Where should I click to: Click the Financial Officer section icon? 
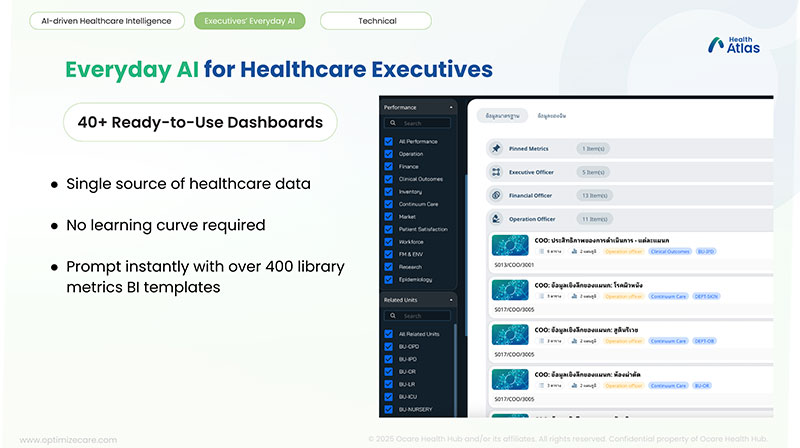pos(496,195)
